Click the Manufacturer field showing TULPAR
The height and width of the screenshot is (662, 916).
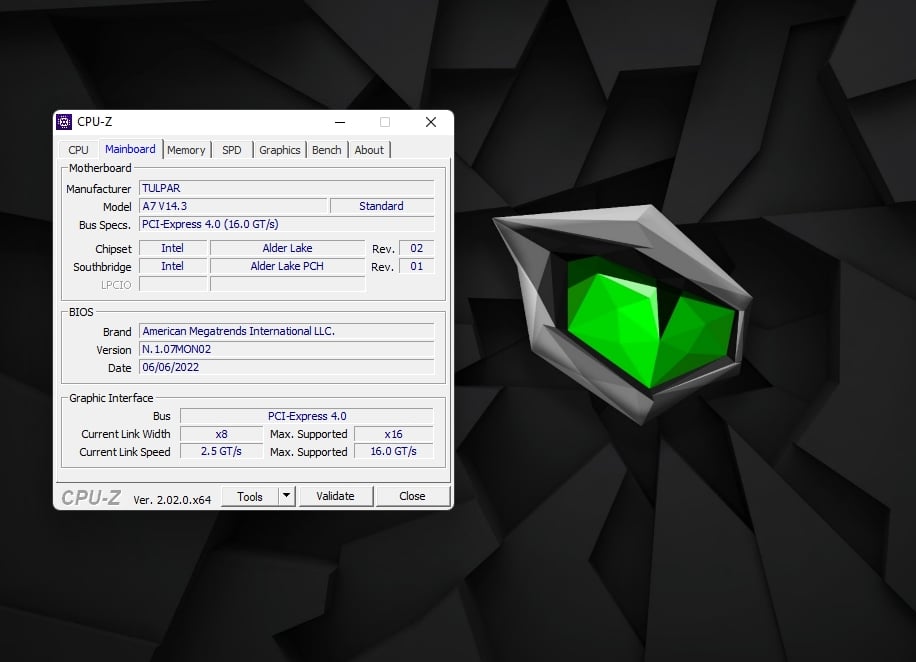coord(286,188)
